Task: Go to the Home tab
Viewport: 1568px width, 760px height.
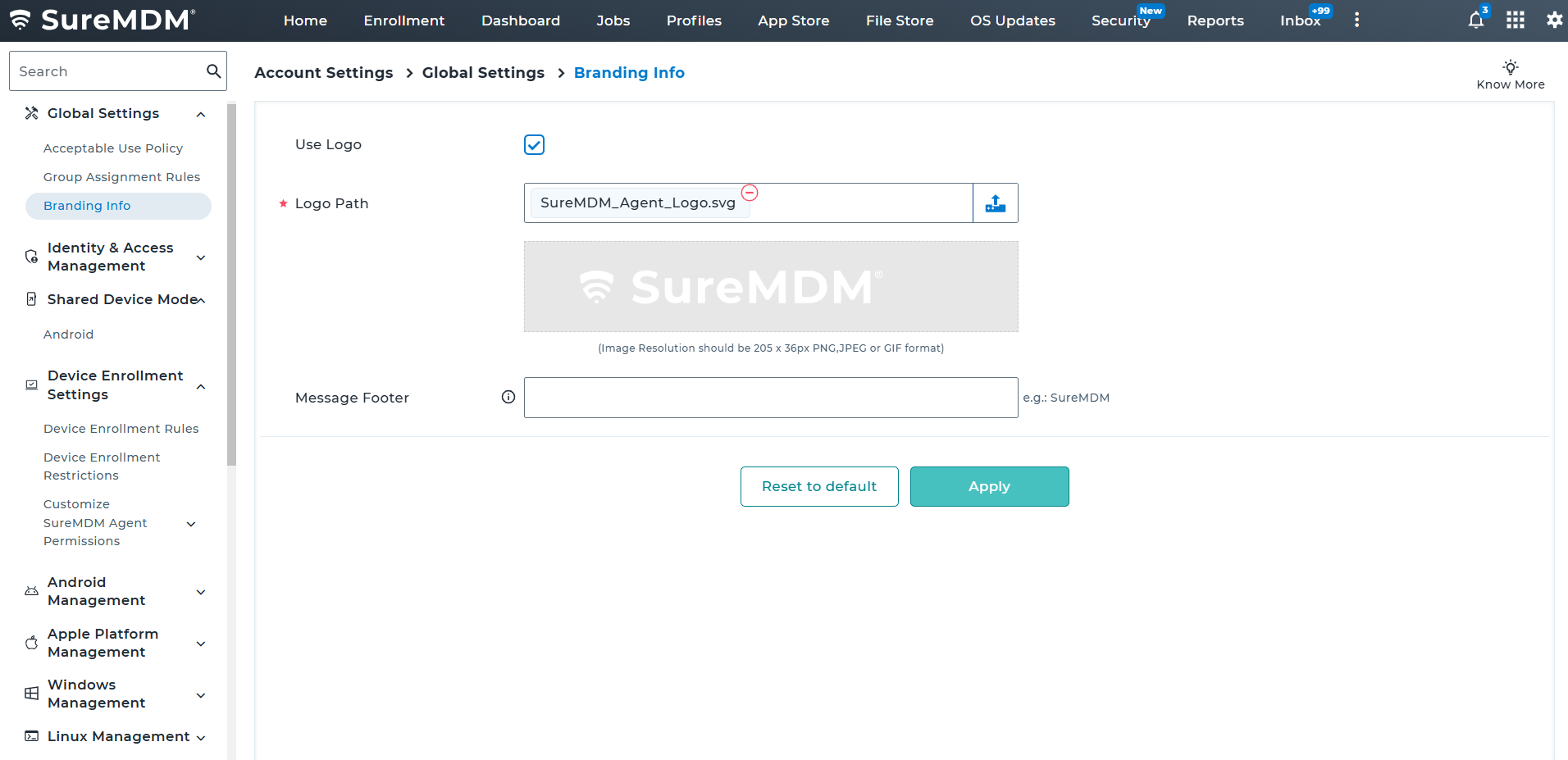Action: point(305,20)
